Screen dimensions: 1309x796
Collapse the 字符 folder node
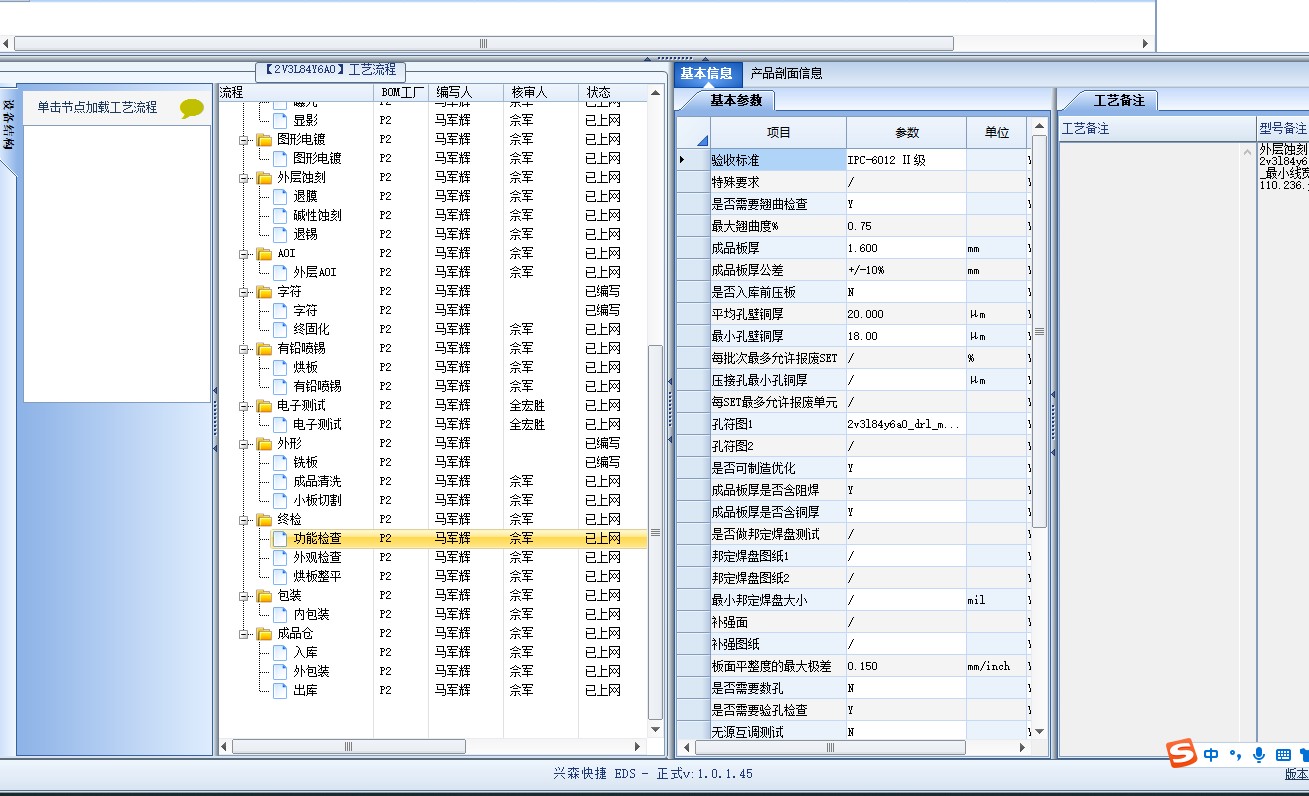click(244, 292)
